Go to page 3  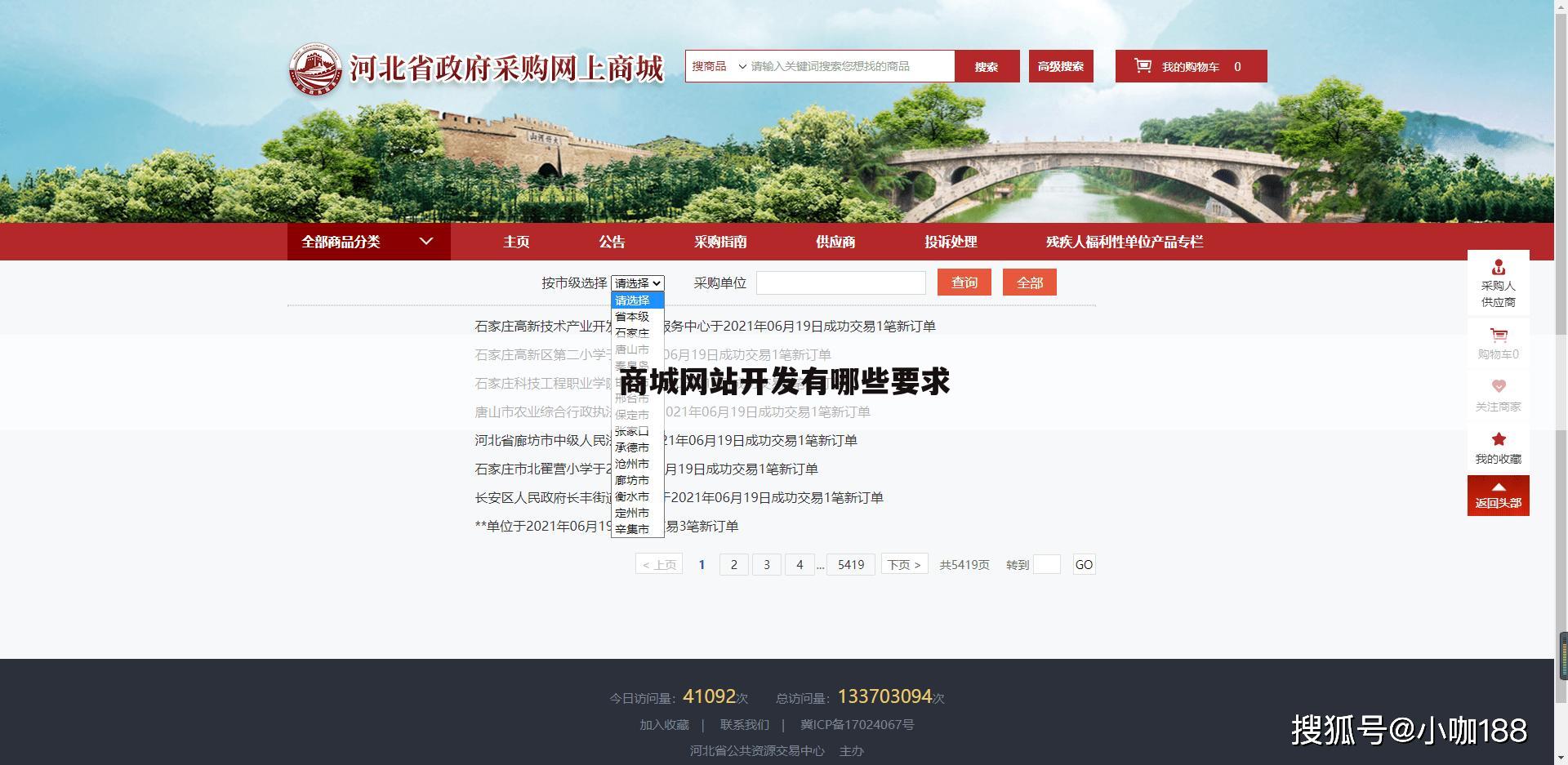(766, 564)
